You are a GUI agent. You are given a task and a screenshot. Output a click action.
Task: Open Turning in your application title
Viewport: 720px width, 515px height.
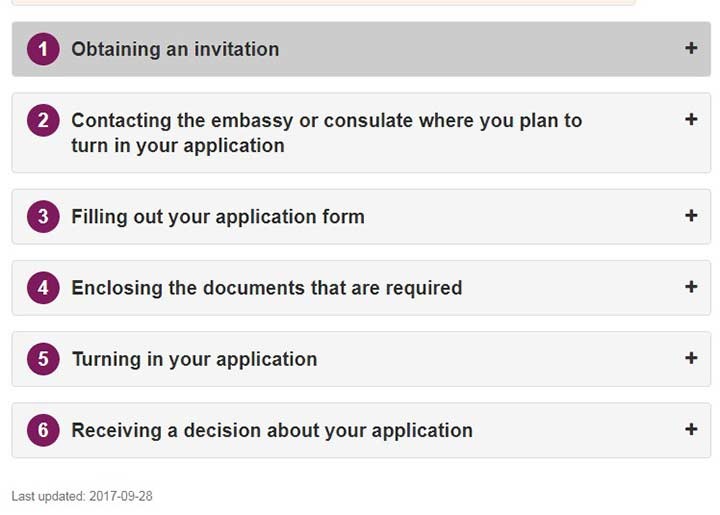tap(195, 359)
